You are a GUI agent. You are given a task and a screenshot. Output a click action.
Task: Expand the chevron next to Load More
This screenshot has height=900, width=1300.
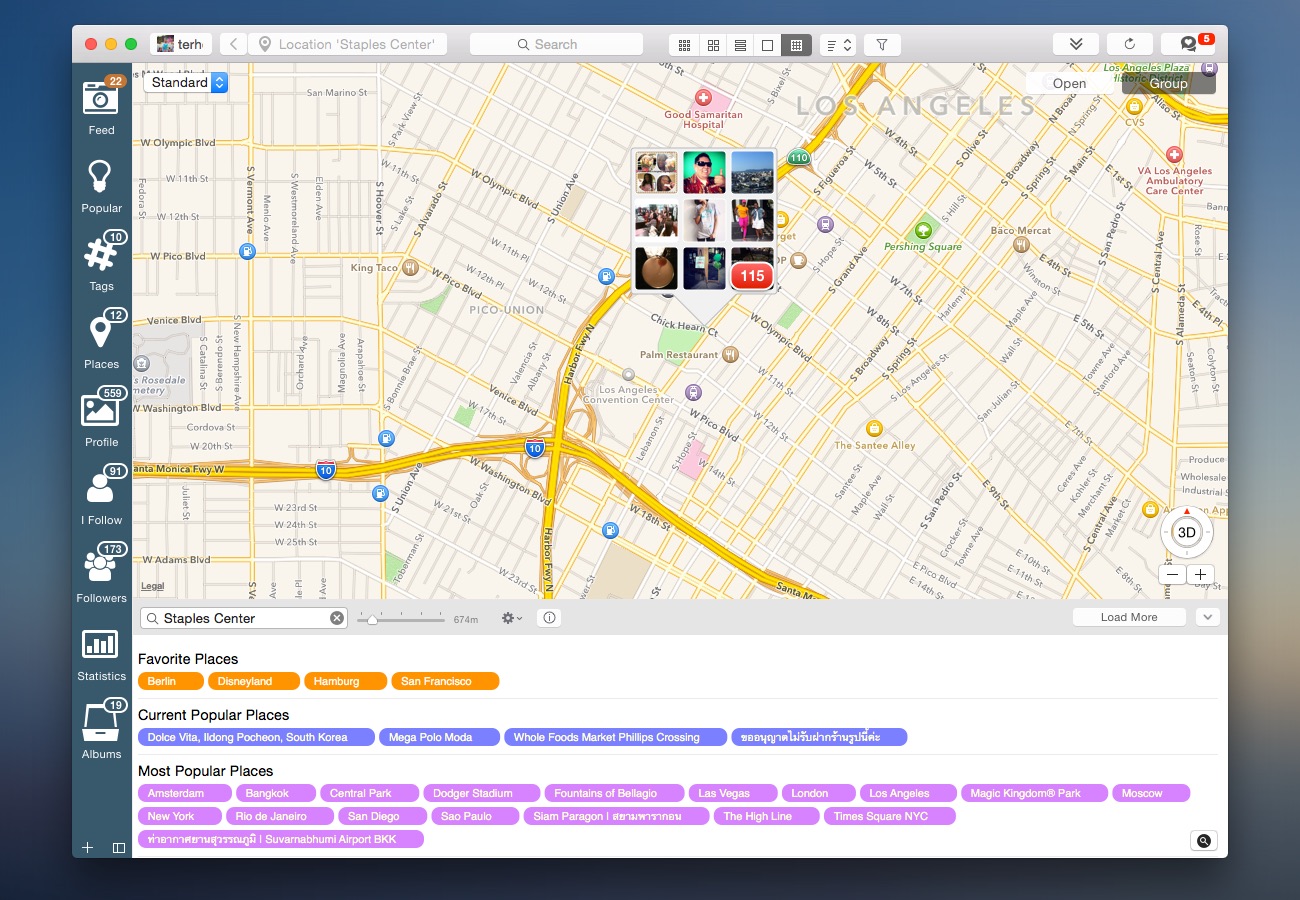pyautogui.click(x=1208, y=617)
